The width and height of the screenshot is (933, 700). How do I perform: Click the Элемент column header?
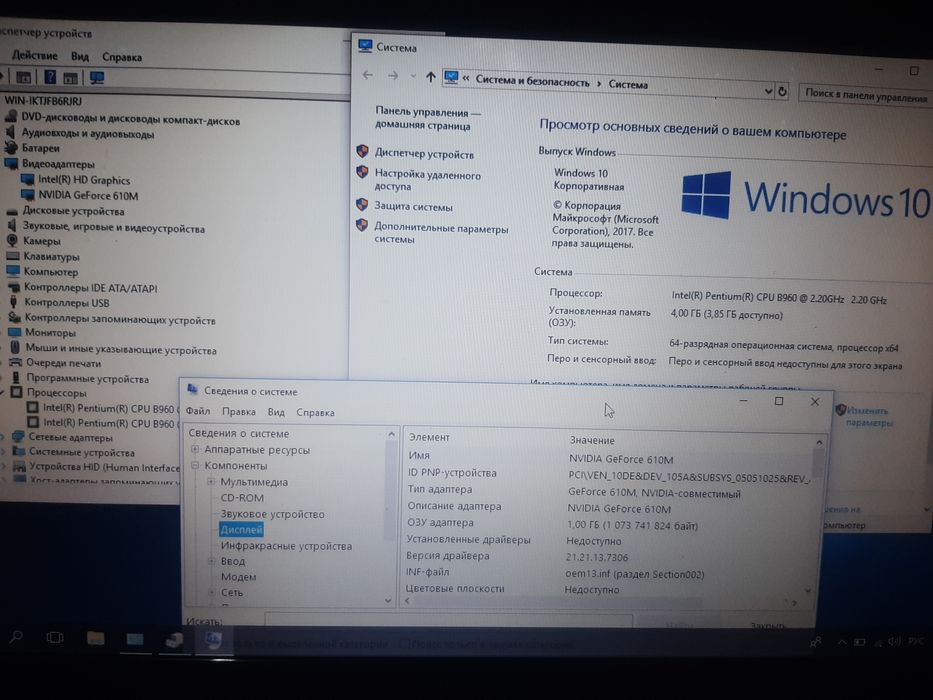point(429,437)
